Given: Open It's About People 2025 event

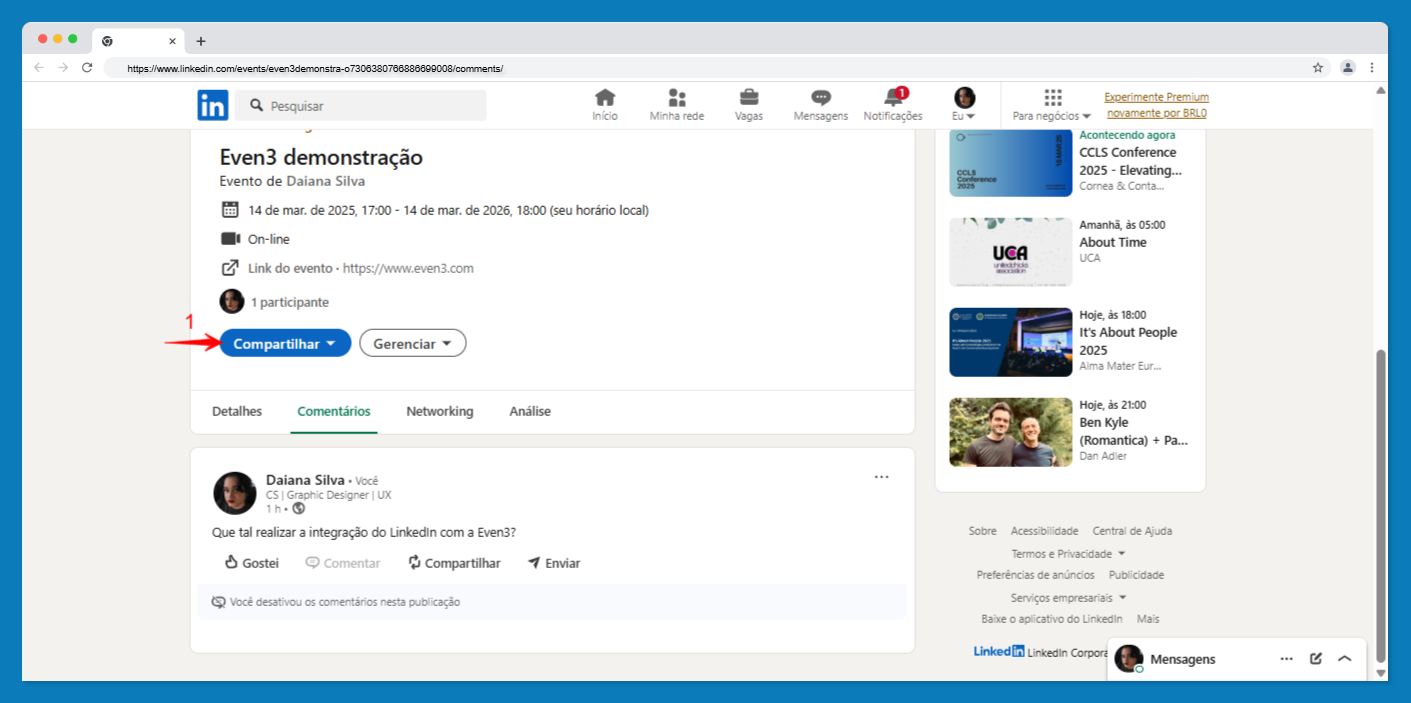Looking at the screenshot, I should click(x=1128, y=341).
